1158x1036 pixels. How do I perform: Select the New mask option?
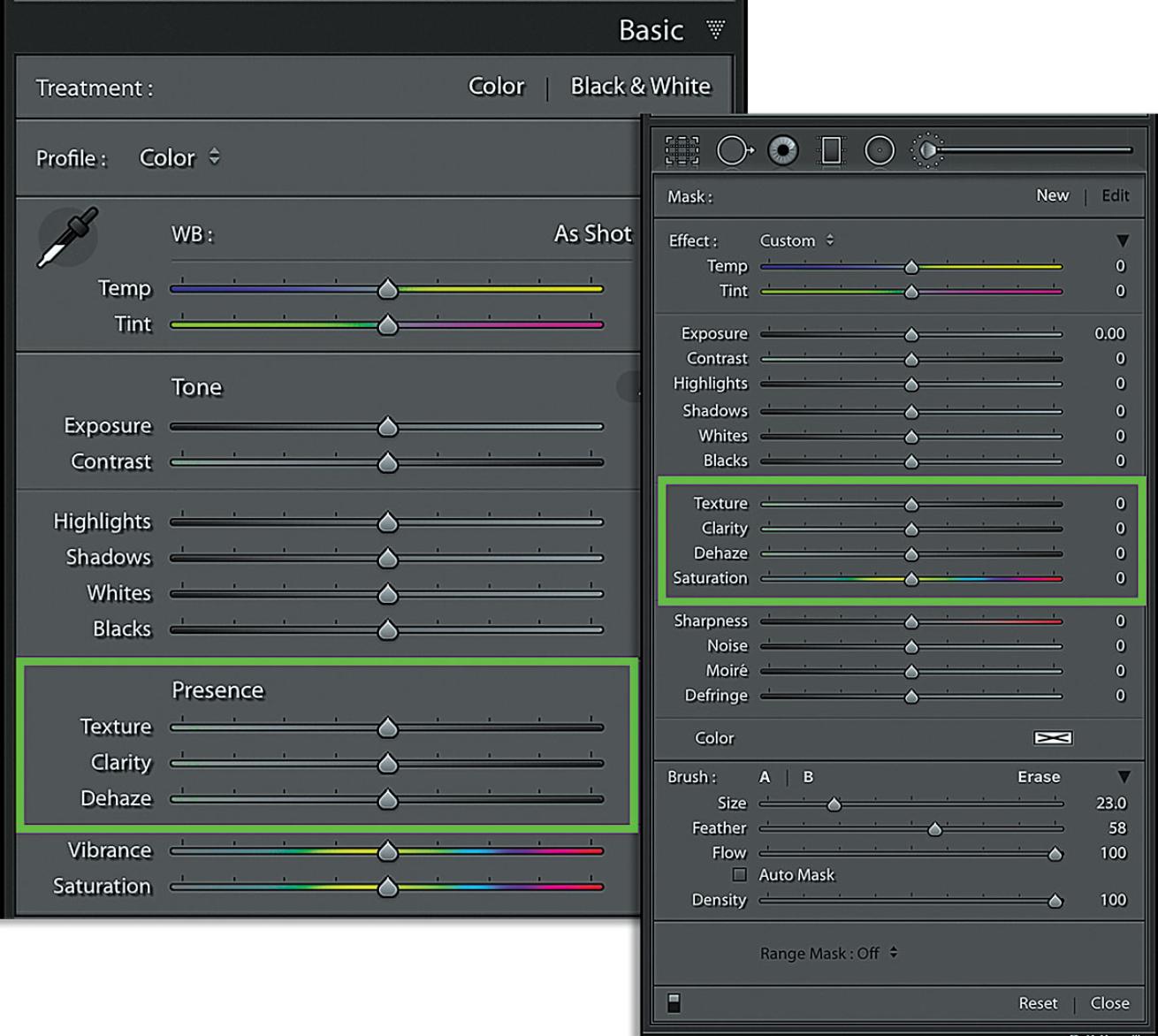pos(1052,195)
